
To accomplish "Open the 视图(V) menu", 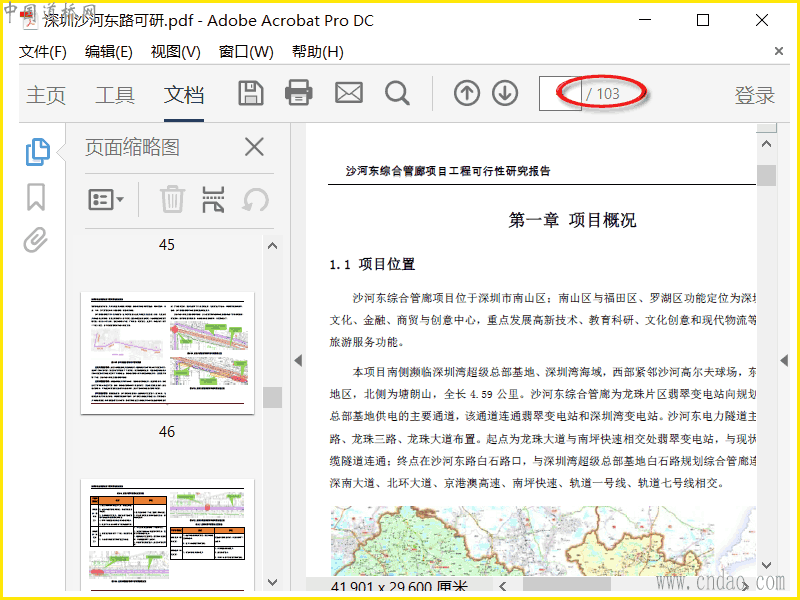I will pyautogui.click(x=176, y=52).
